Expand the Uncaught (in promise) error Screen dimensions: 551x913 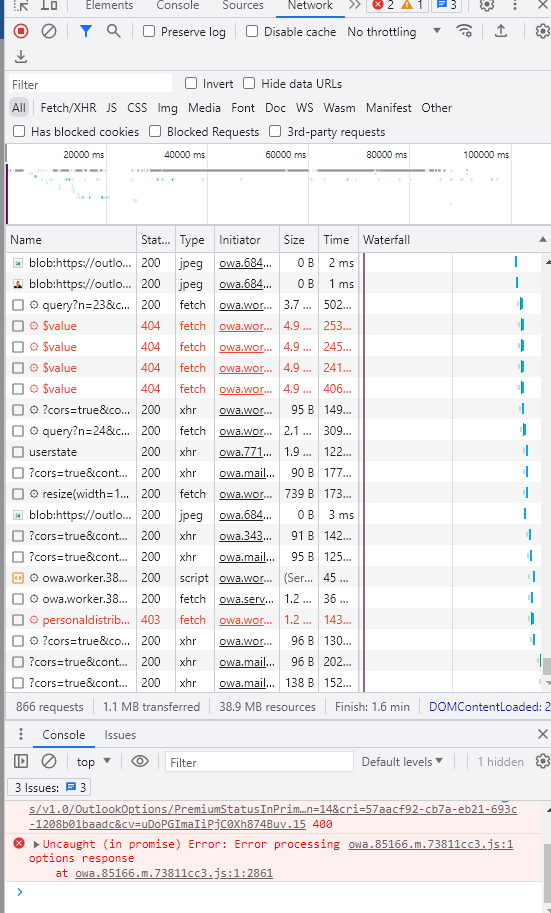pos(36,844)
